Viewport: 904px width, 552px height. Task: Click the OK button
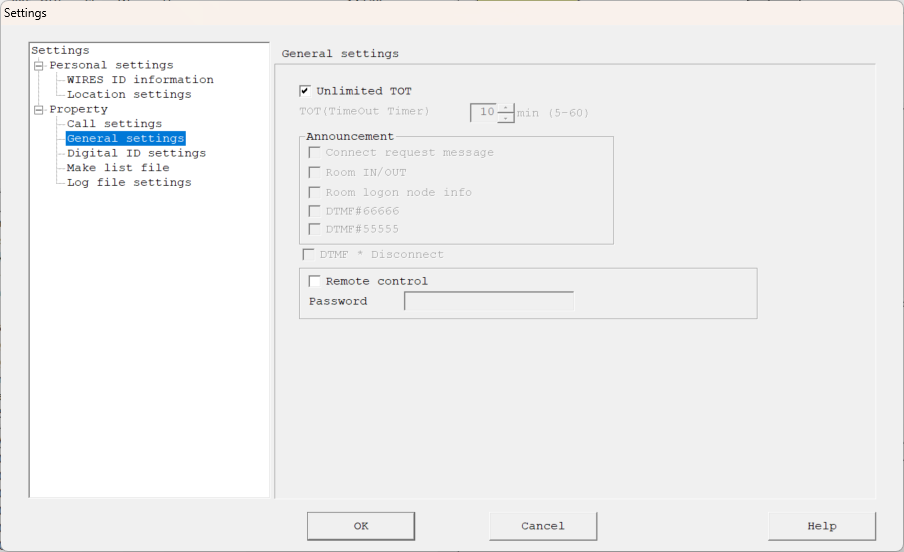(x=360, y=526)
